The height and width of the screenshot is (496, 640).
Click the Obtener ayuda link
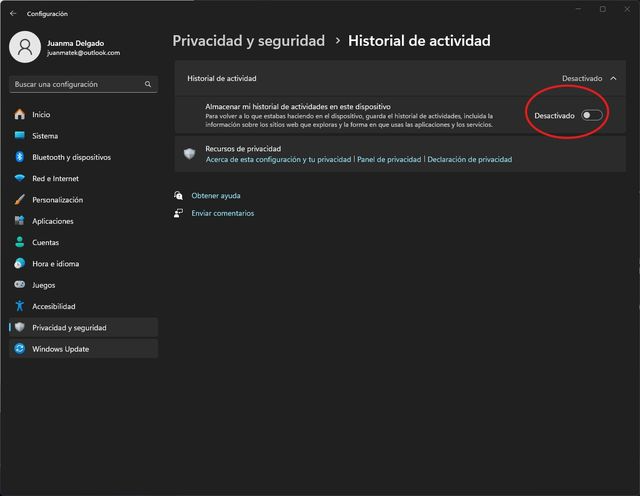tap(215, 196)
